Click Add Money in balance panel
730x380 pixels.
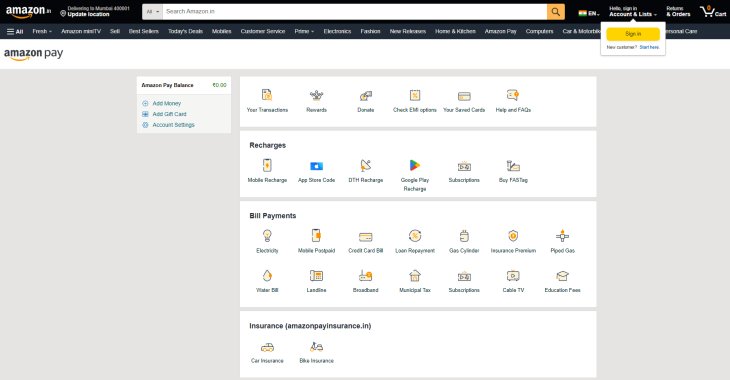point(166,103)
